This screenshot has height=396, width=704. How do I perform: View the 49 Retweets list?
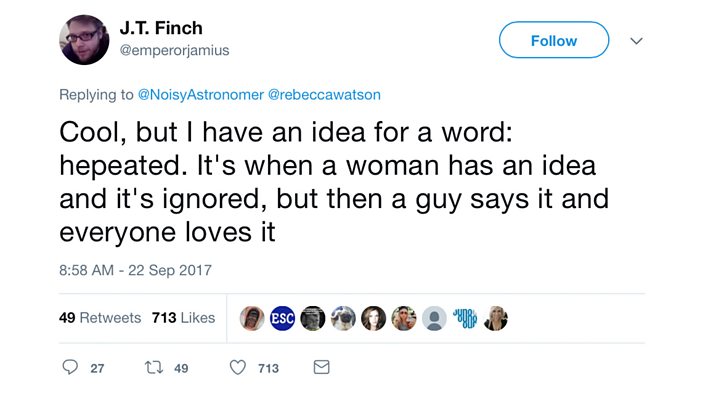click(100, 318)
